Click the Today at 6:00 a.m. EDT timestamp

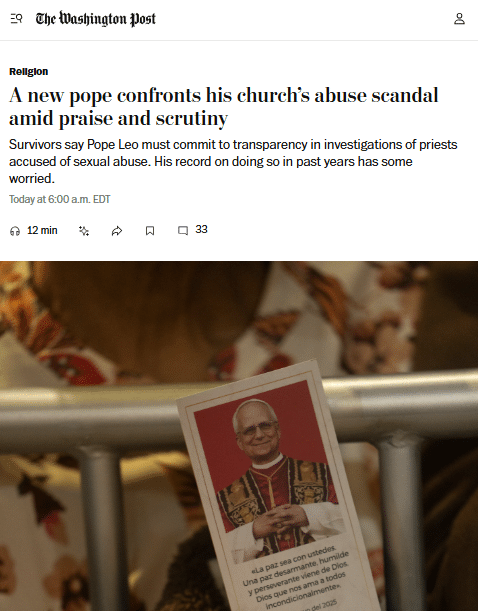pyautogui.click(x=60, y=200)
